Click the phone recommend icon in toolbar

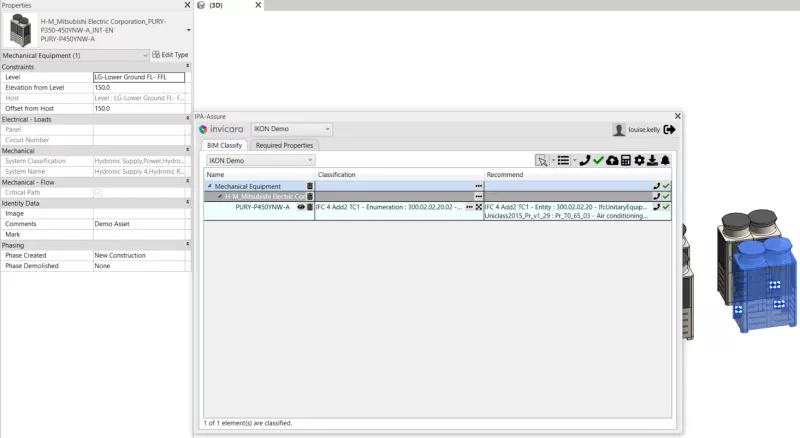coord(585,161)
